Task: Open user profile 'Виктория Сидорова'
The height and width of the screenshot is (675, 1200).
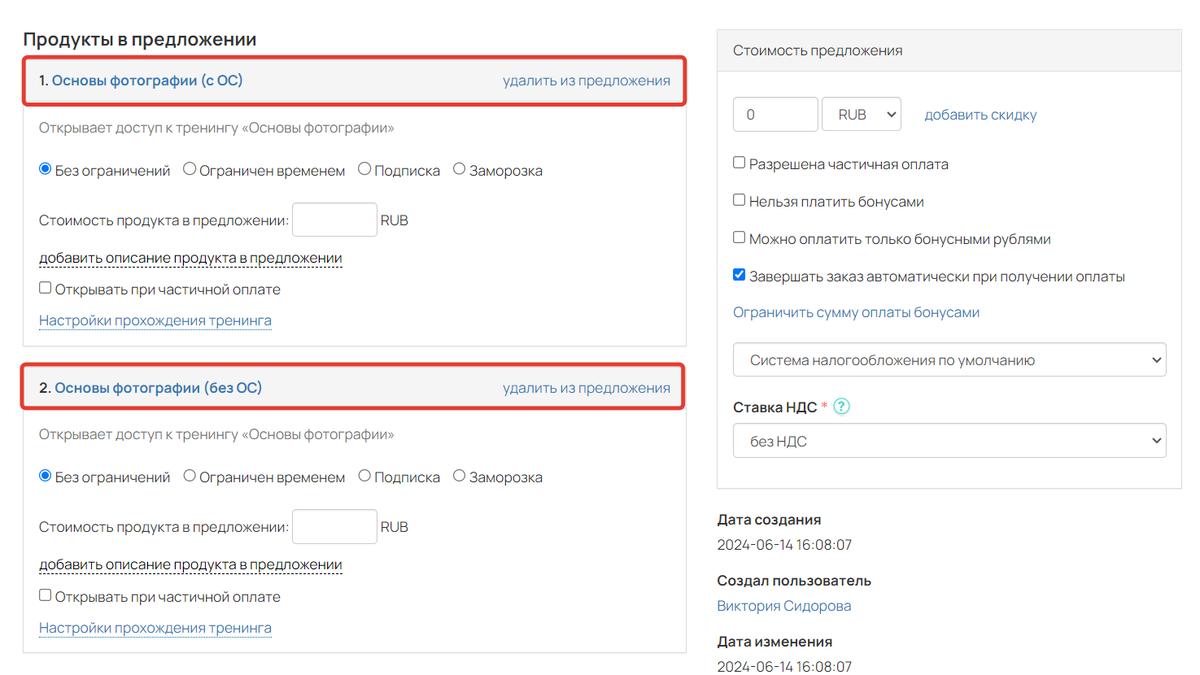Action: (x=784, y=606)
